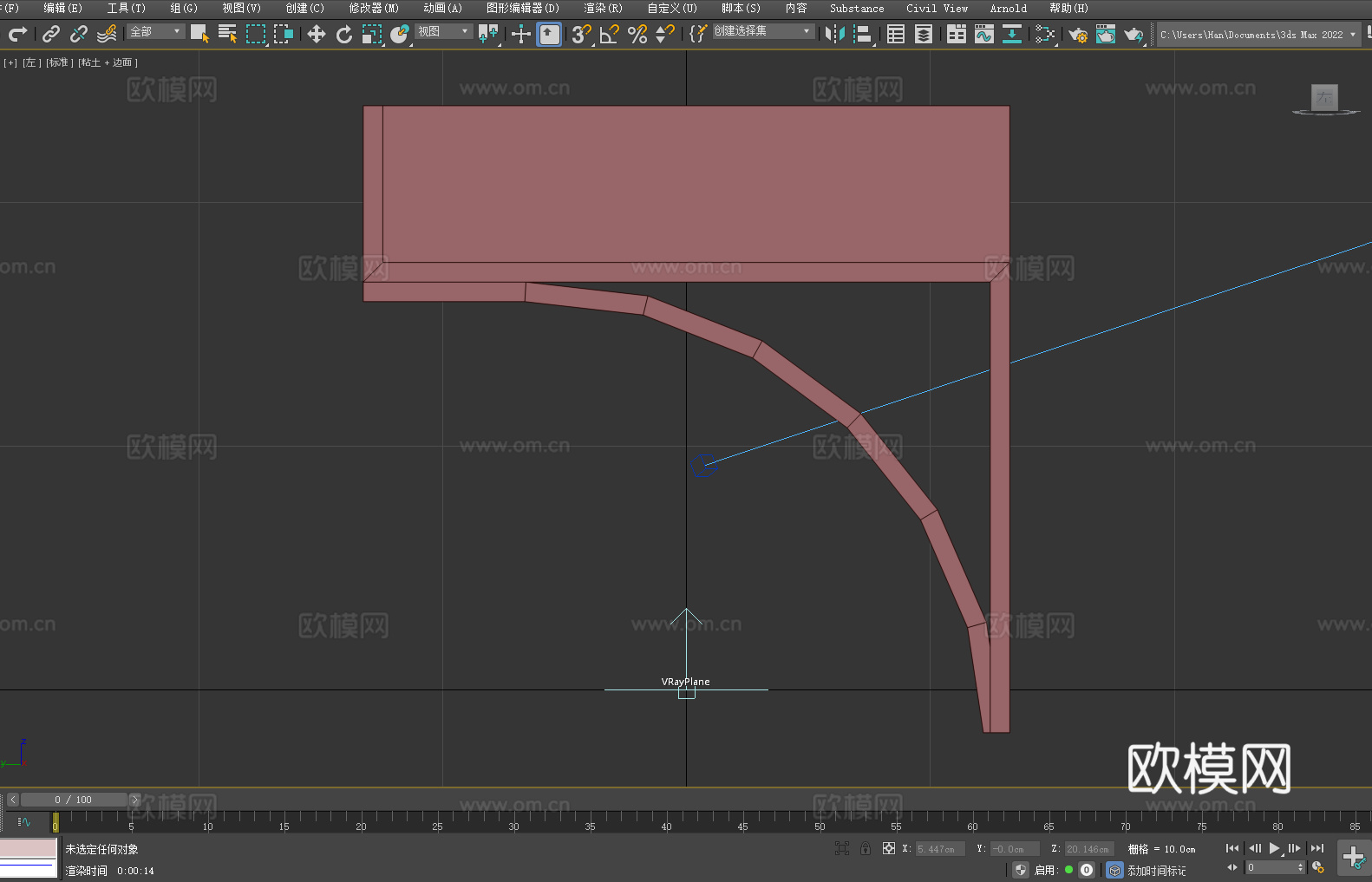Activate the Select and Move tool
1372x882 pixels.
(x=317, y=34)
